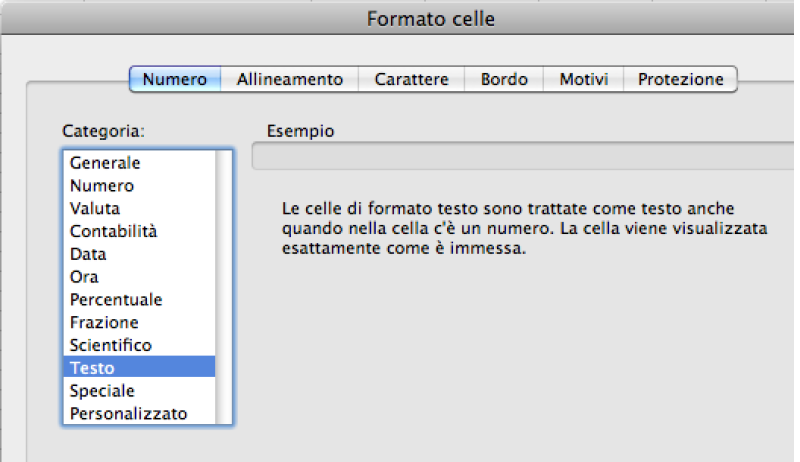800x462 pixels.
Task: Click the Categoria list scrollbar
Action: [x=224, y=288]
